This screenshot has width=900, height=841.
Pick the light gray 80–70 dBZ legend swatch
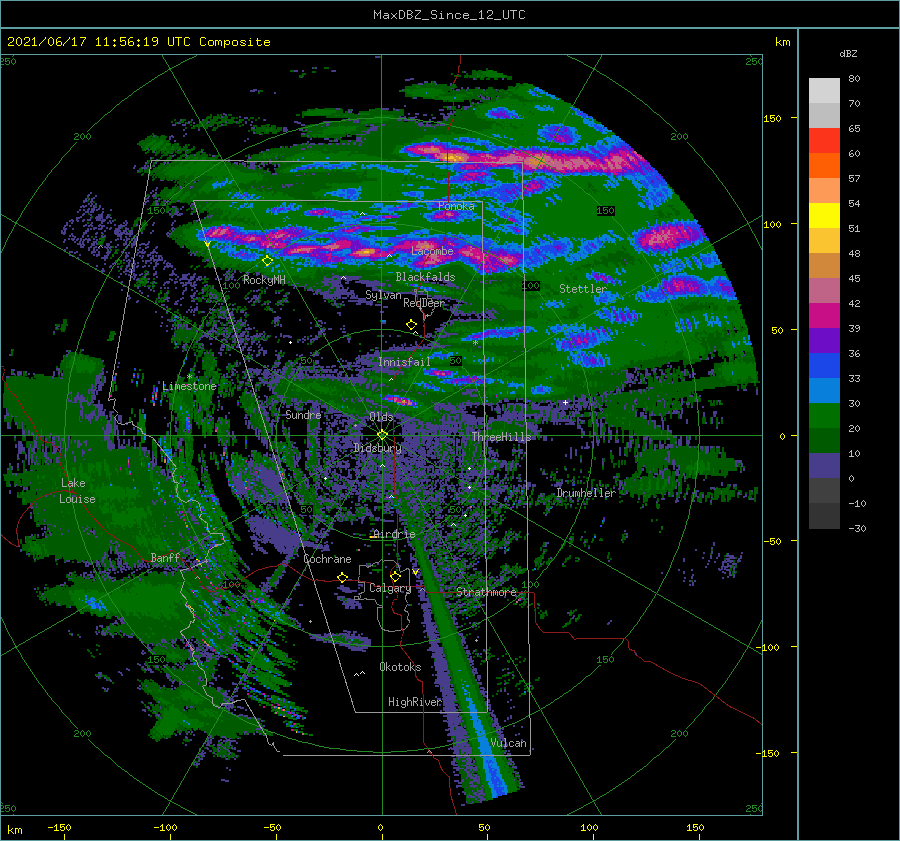tap(824, 91)
